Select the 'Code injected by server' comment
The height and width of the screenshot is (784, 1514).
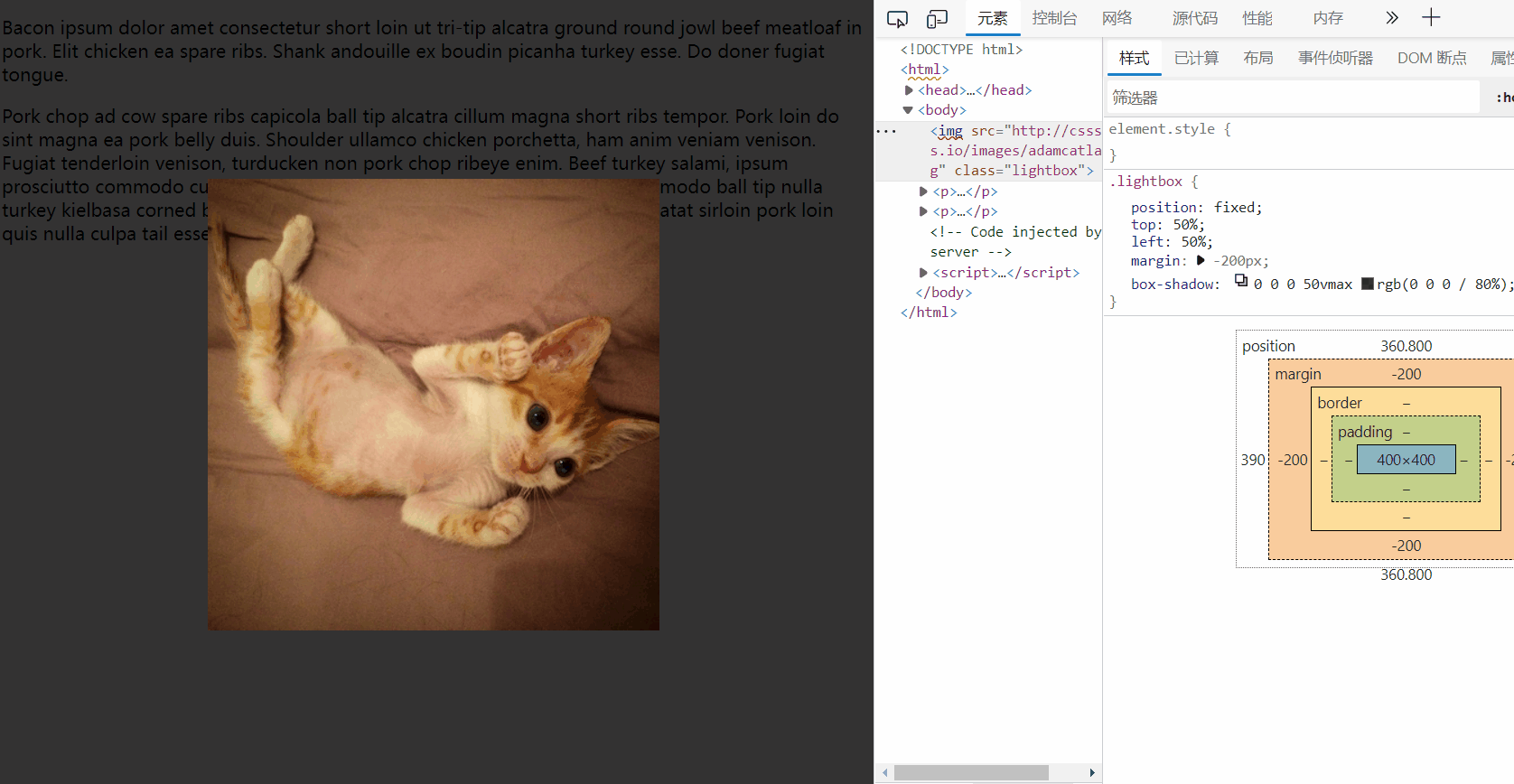point(1015,242)
